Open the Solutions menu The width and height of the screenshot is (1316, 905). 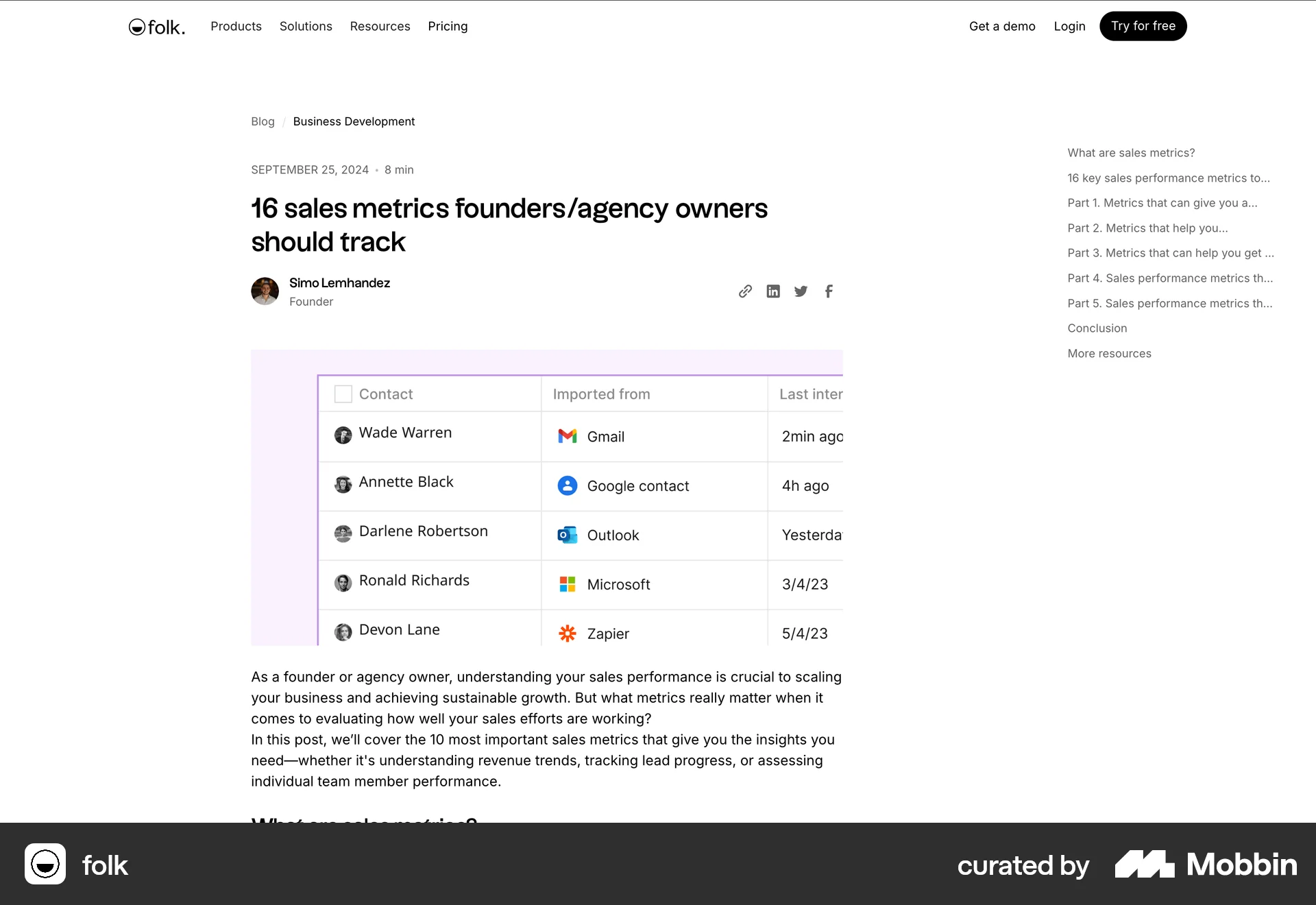pyautogui.click(x=306, y=26)
